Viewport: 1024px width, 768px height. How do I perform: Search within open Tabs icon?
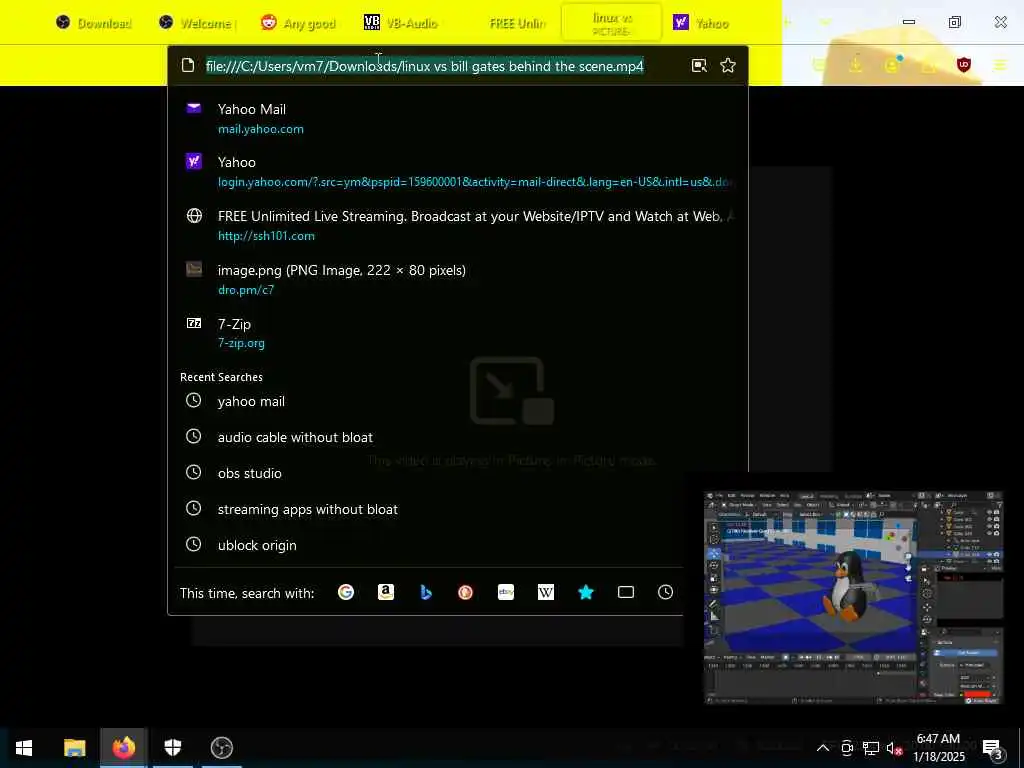pos(626,592)
